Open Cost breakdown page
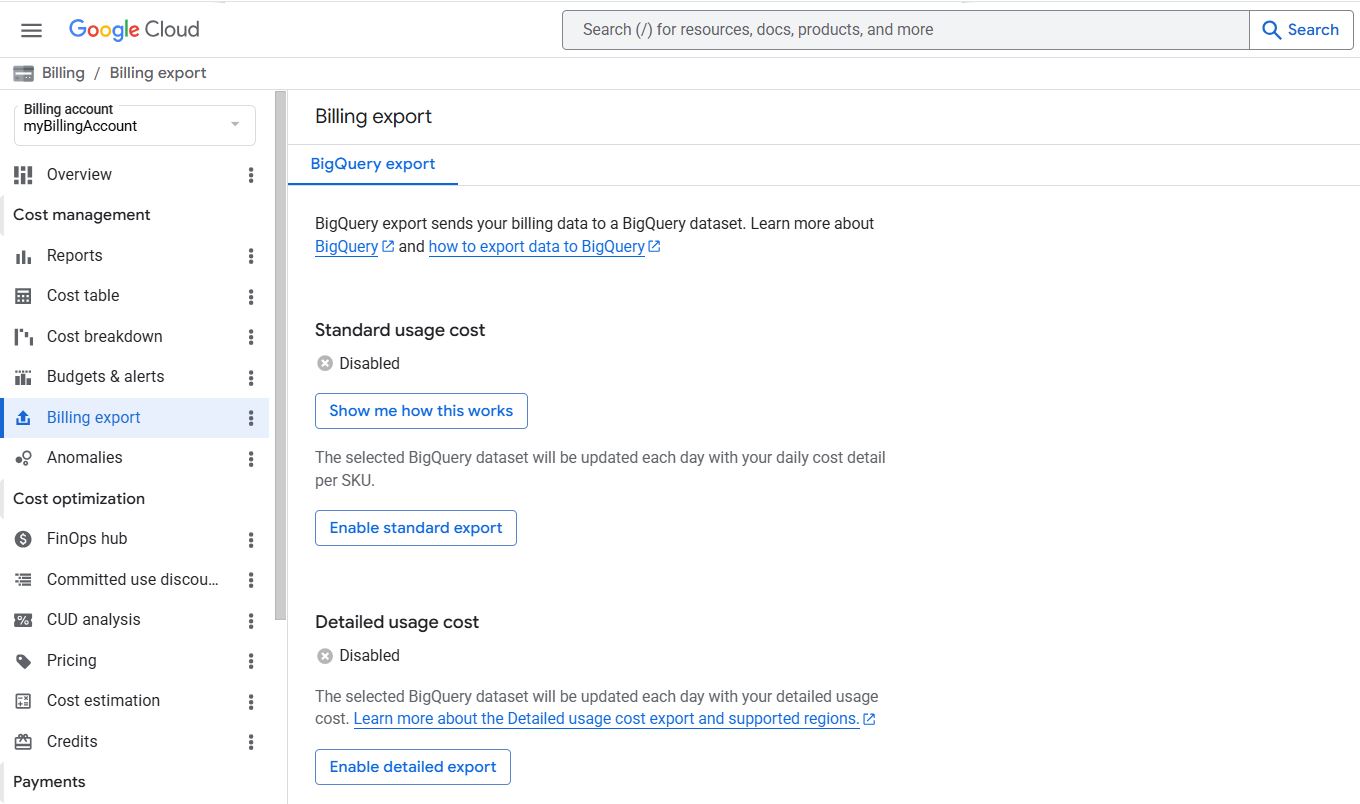The height and width of the screenshot is (804, 1360). (105, 337)
